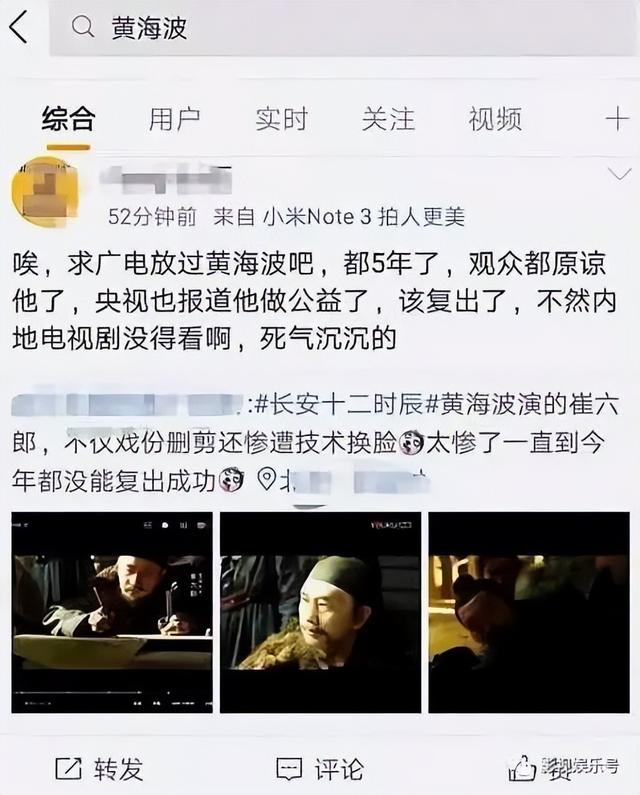Switch to the 关注 tab
The height and width of the screenshot is (795, 640).
[x=388, y=120]
